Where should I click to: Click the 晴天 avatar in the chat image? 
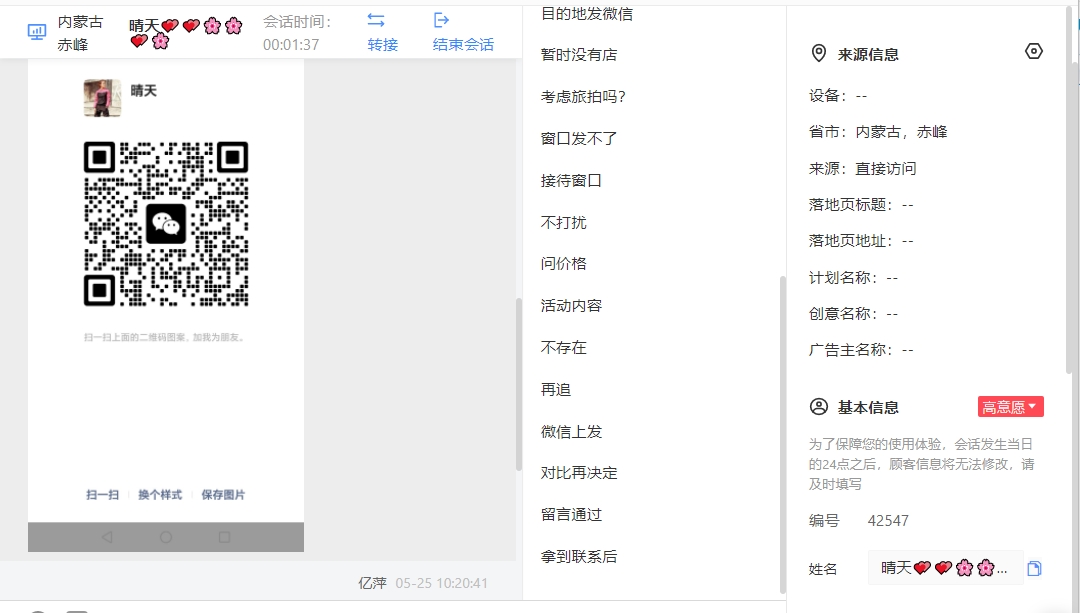coord(102,98)
